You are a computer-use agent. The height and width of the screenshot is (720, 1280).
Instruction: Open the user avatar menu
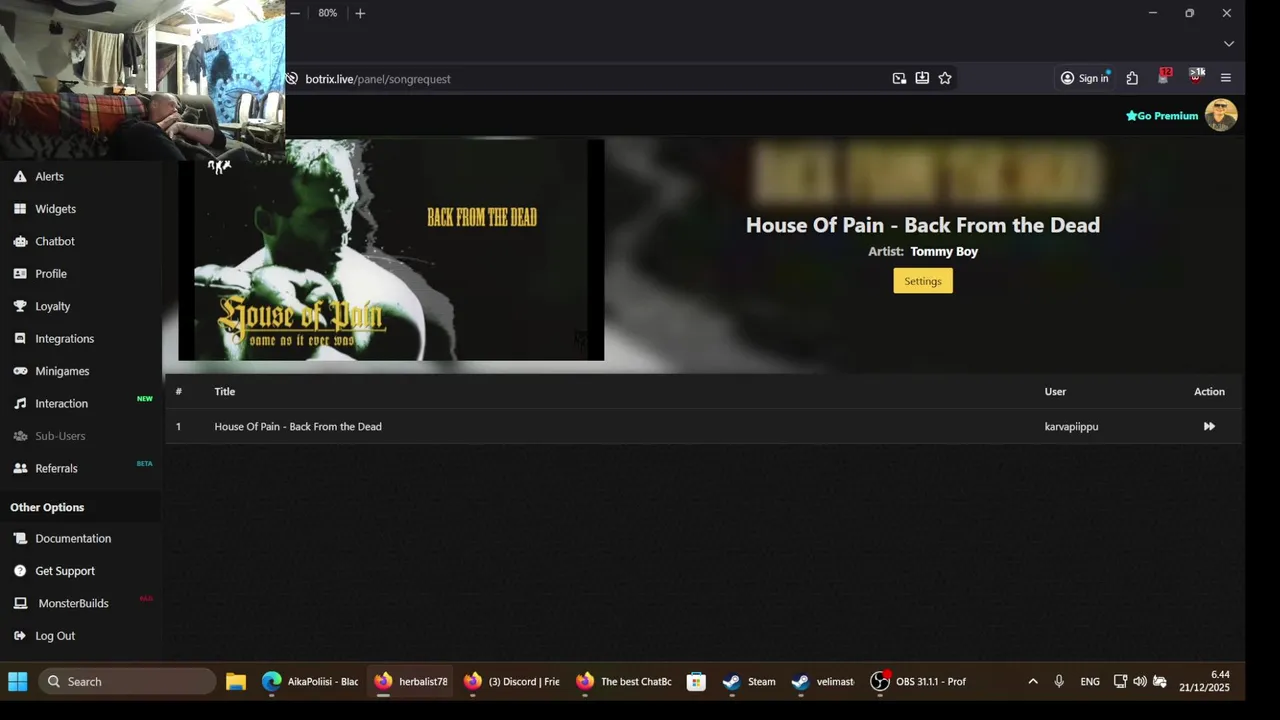pyautogui.click(x=1221, y=115)
